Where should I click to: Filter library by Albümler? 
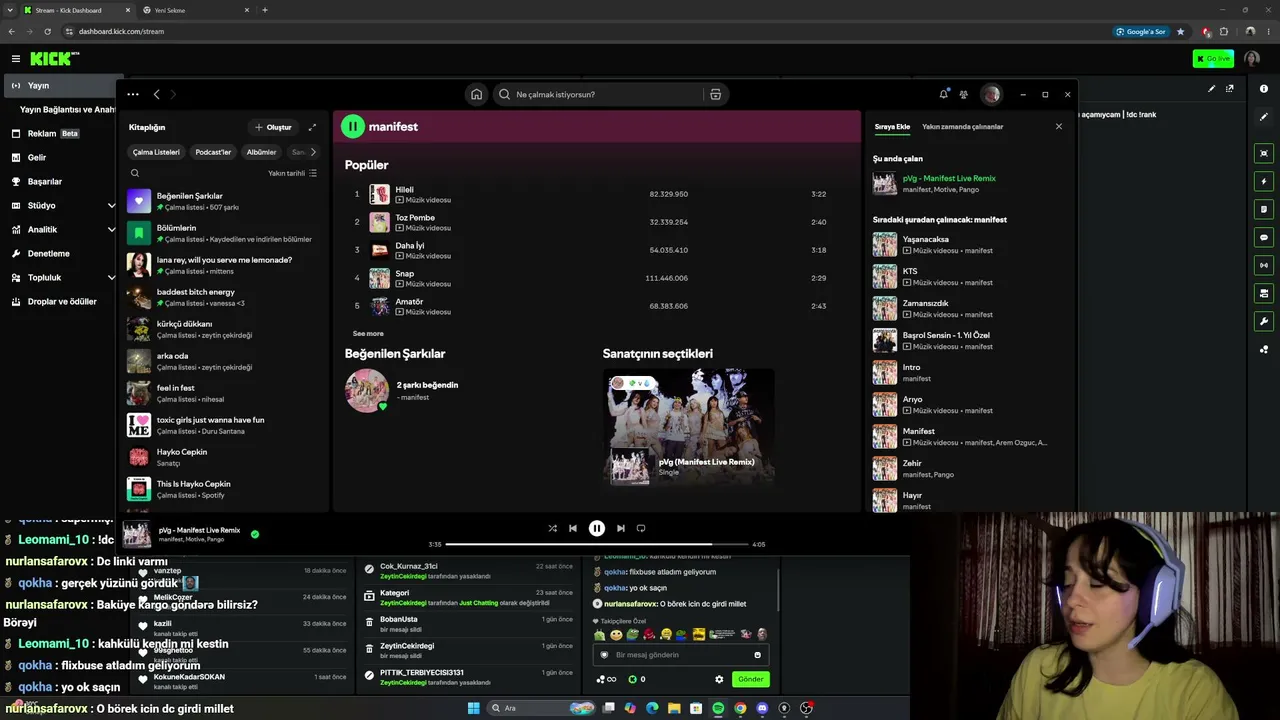point(261,152)
